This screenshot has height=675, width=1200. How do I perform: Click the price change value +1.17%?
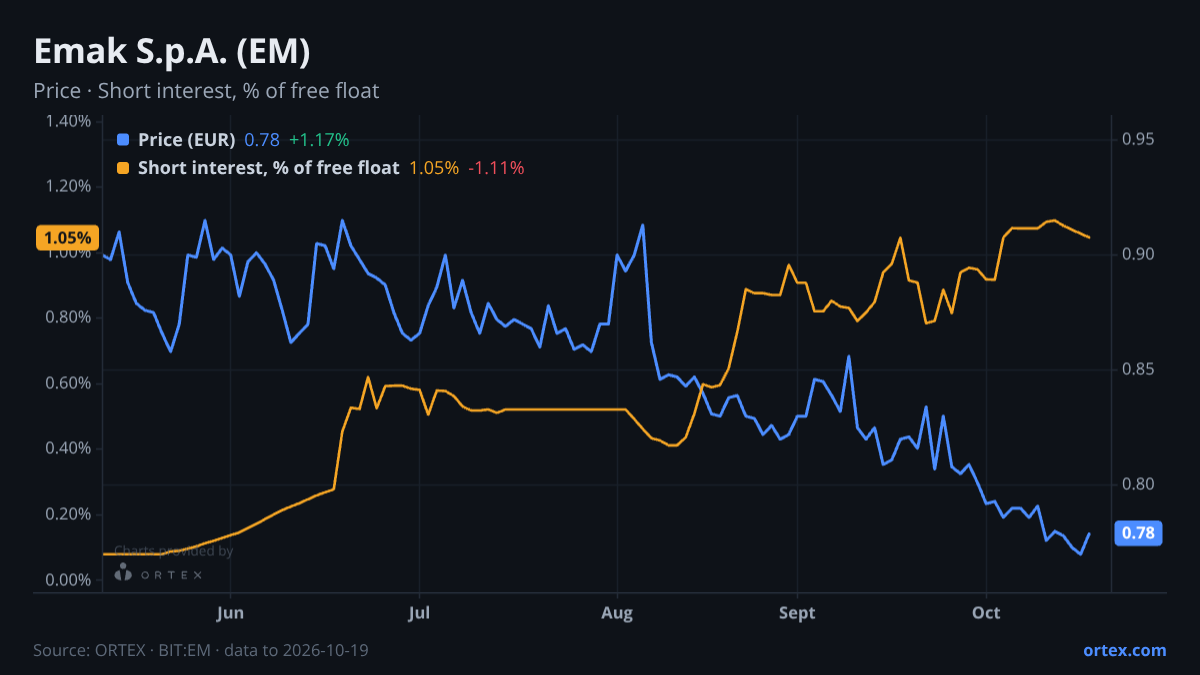319,140
